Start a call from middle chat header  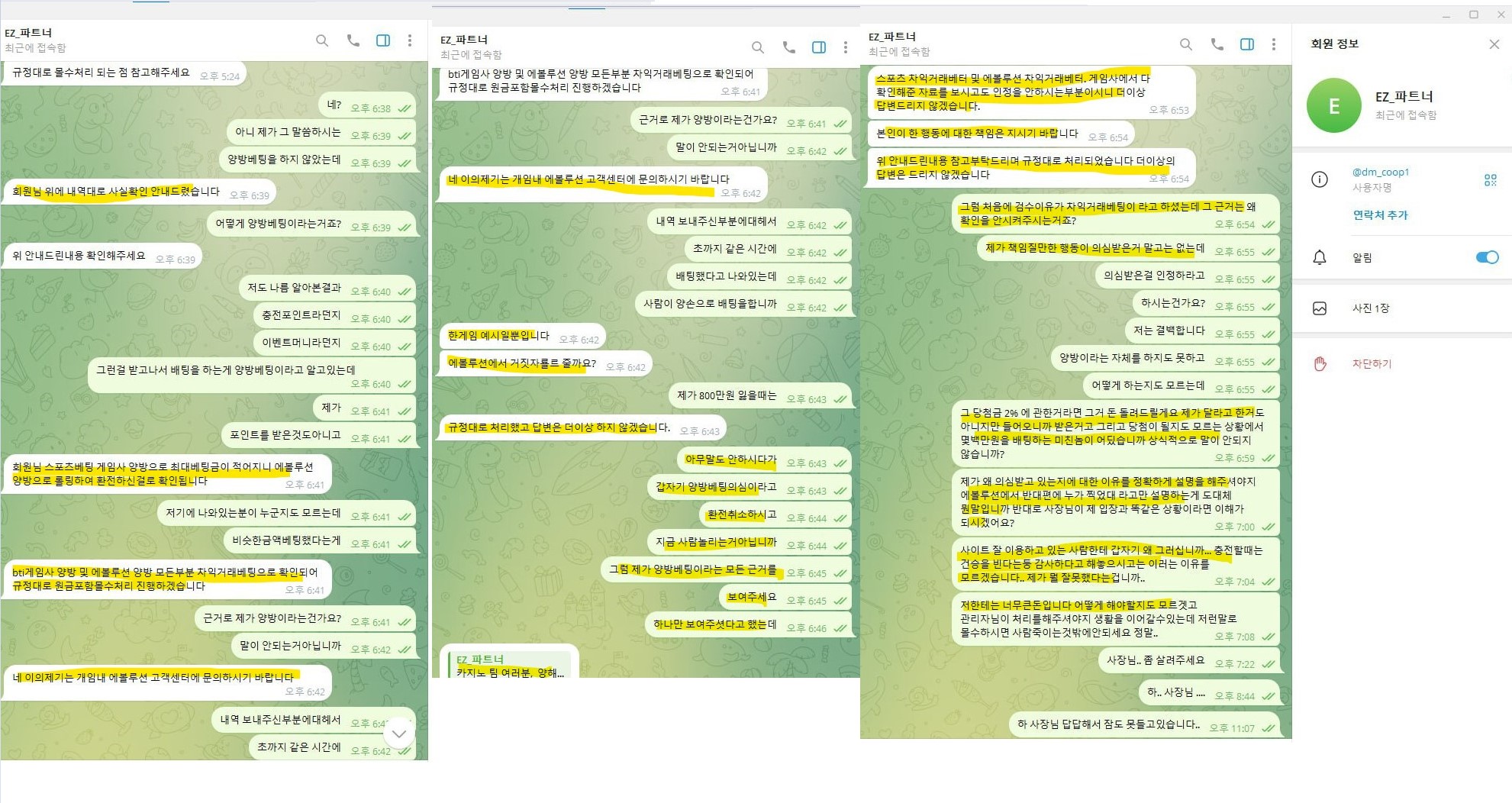click(x=788, y=47)
